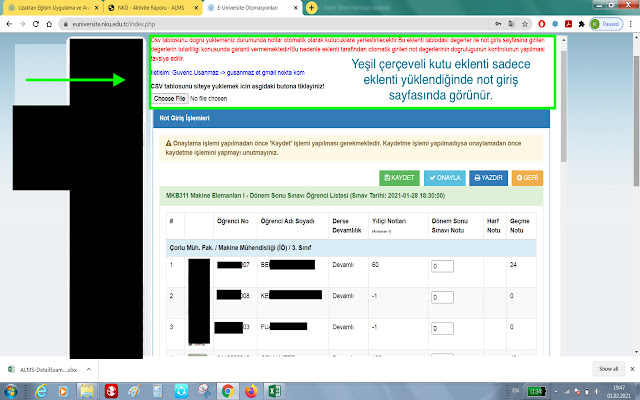Viewport: 640px width, 400px height.
Task: Click the translate page icon
Action: 511,24
